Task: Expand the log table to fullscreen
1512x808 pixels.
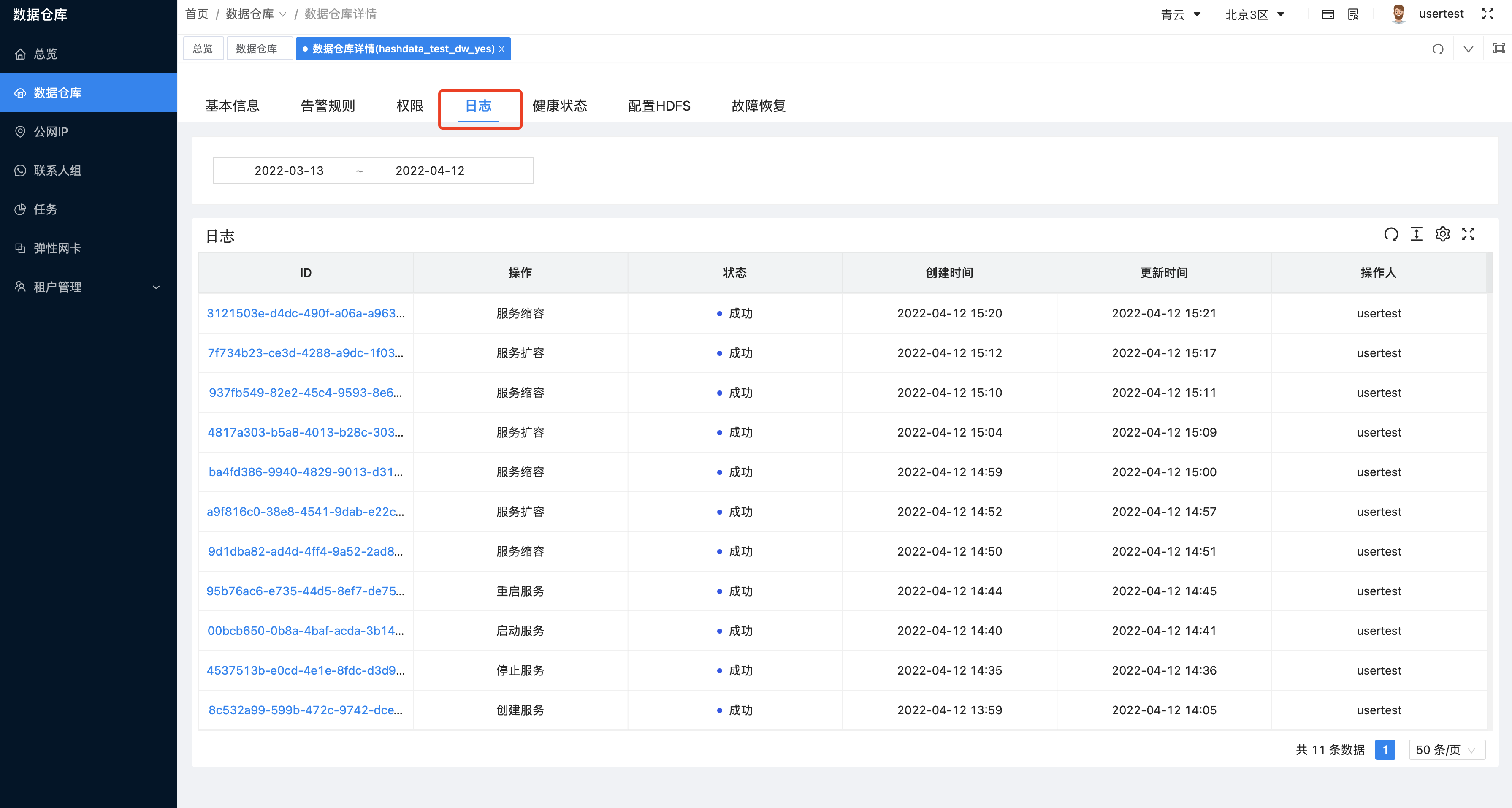Action: (x=1468, y=234)
